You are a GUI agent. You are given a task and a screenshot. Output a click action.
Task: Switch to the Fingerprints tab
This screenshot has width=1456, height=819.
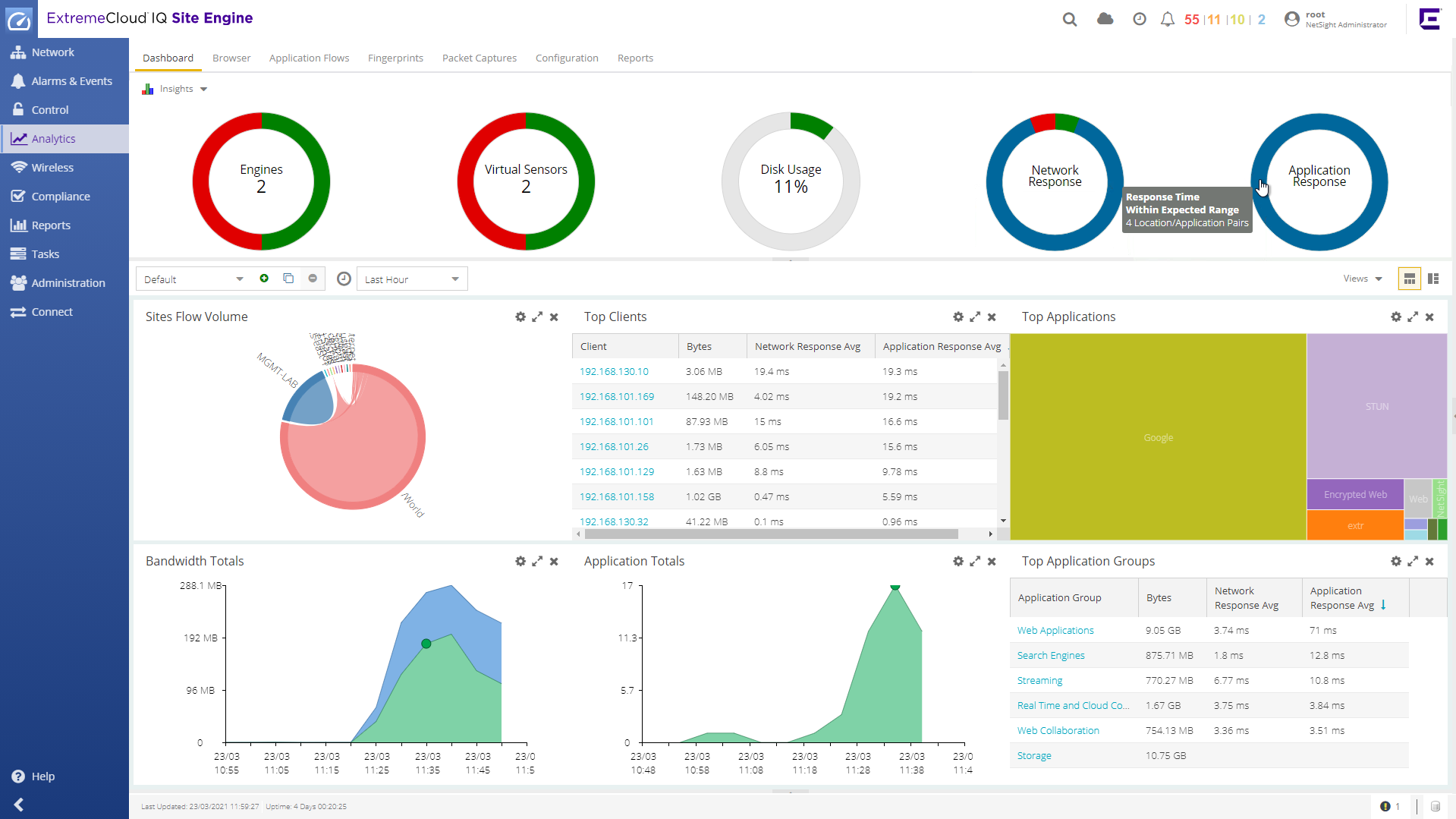pos(395,58)
